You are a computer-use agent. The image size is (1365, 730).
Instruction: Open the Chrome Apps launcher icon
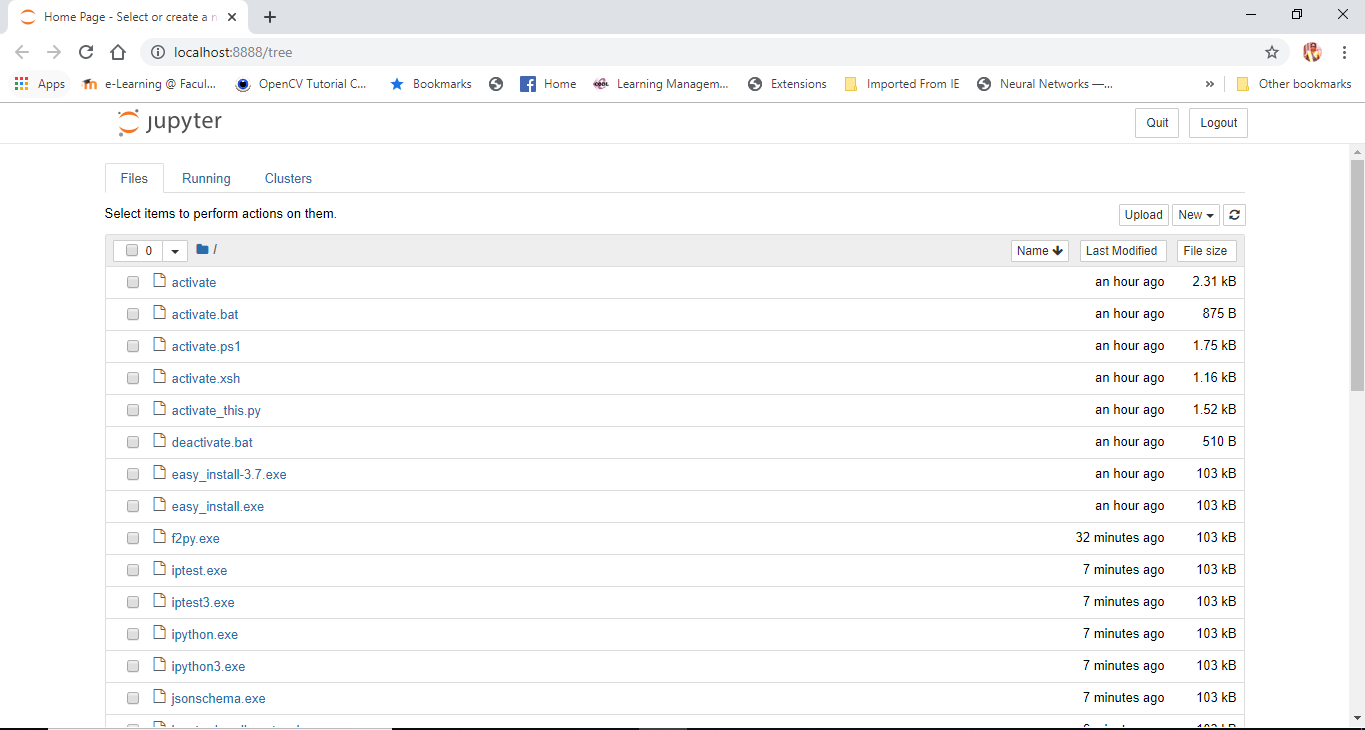click(x=21, y=83)
